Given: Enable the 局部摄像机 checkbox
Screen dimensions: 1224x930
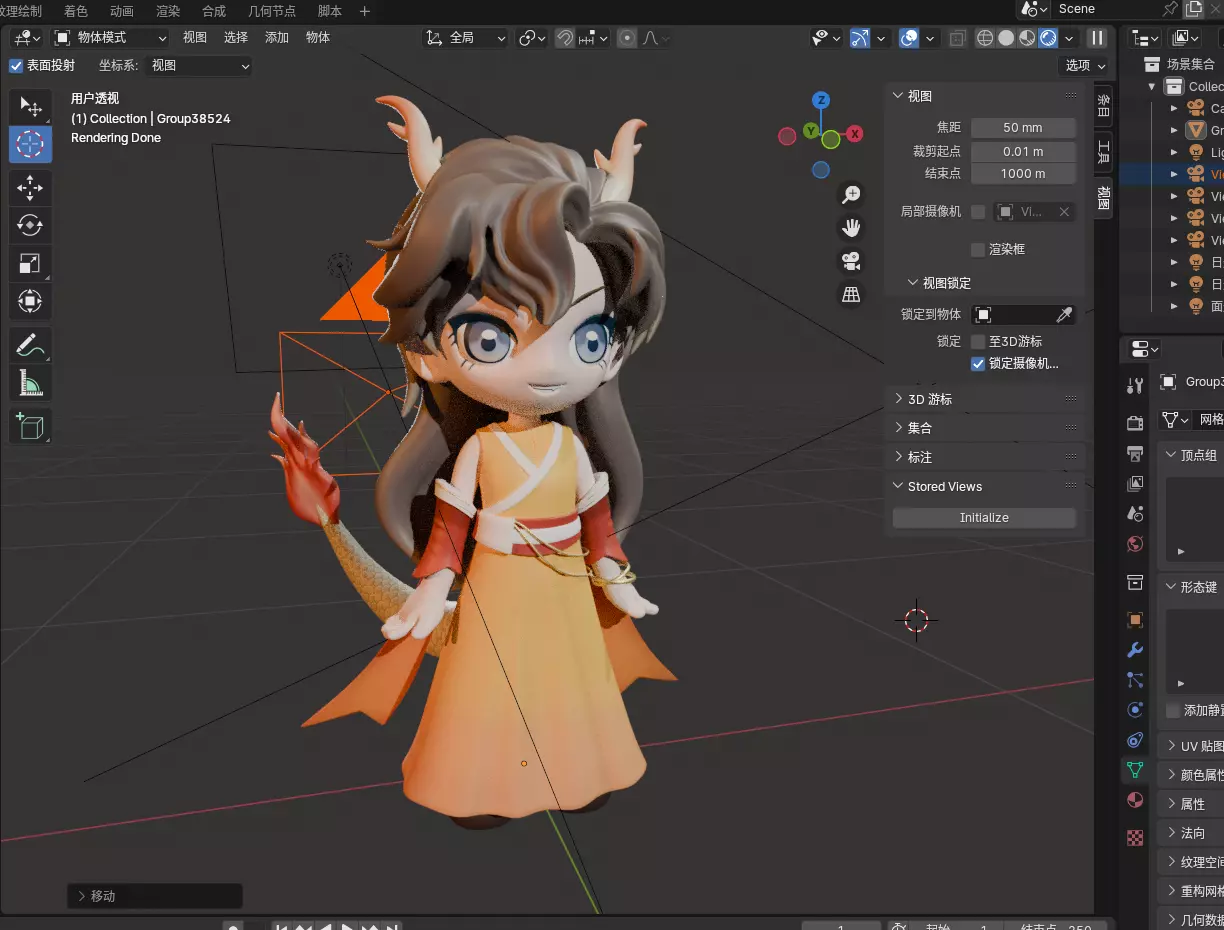Looking at the screenshot, I should point(978,212).
